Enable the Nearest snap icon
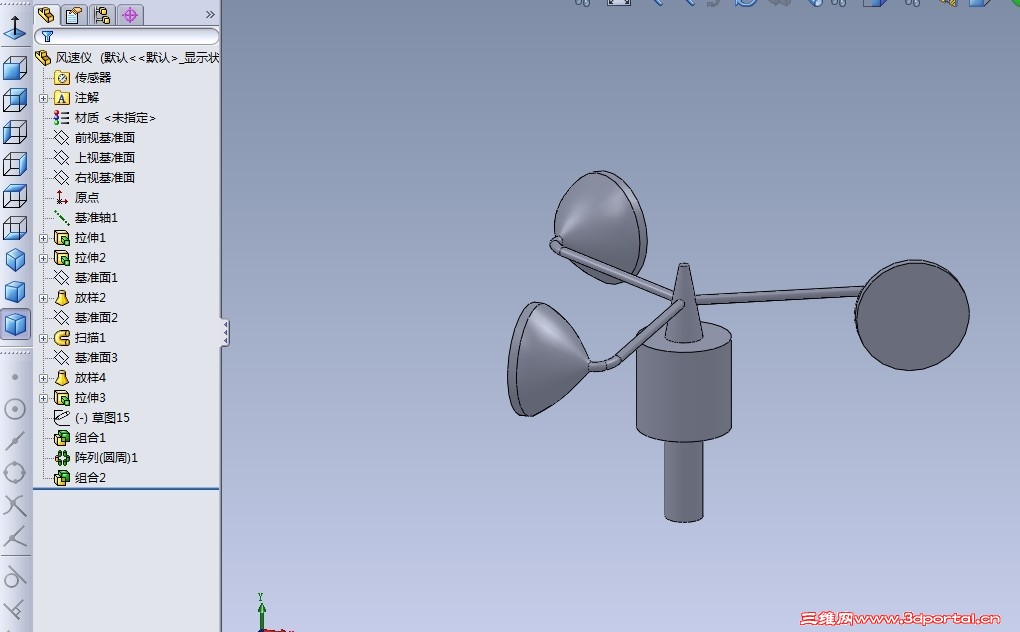The width and height of the screenshot is (1020, 632). (x=15, y=537)
